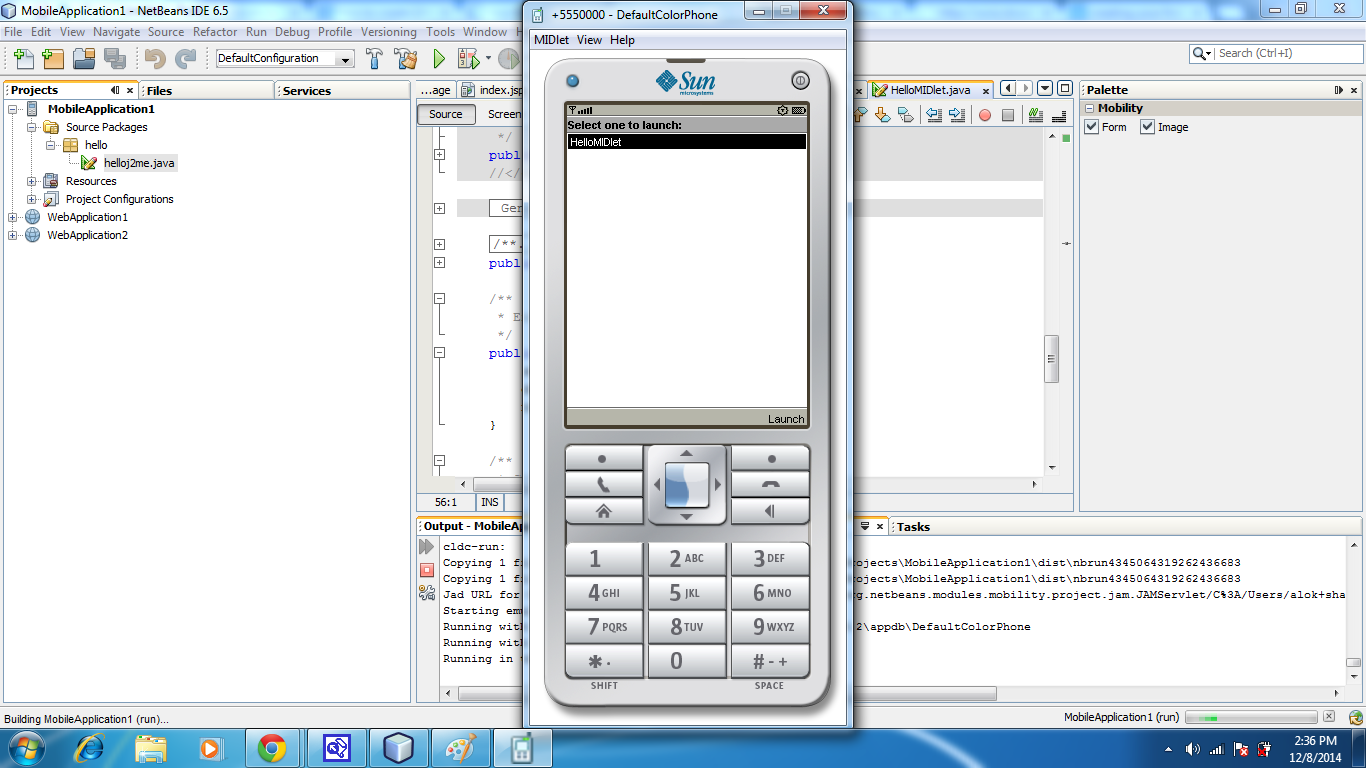The height and width of the screenshot is (768, 1366).
Task: Click the build progress bar in status bar
Action: click(1251, 717)
